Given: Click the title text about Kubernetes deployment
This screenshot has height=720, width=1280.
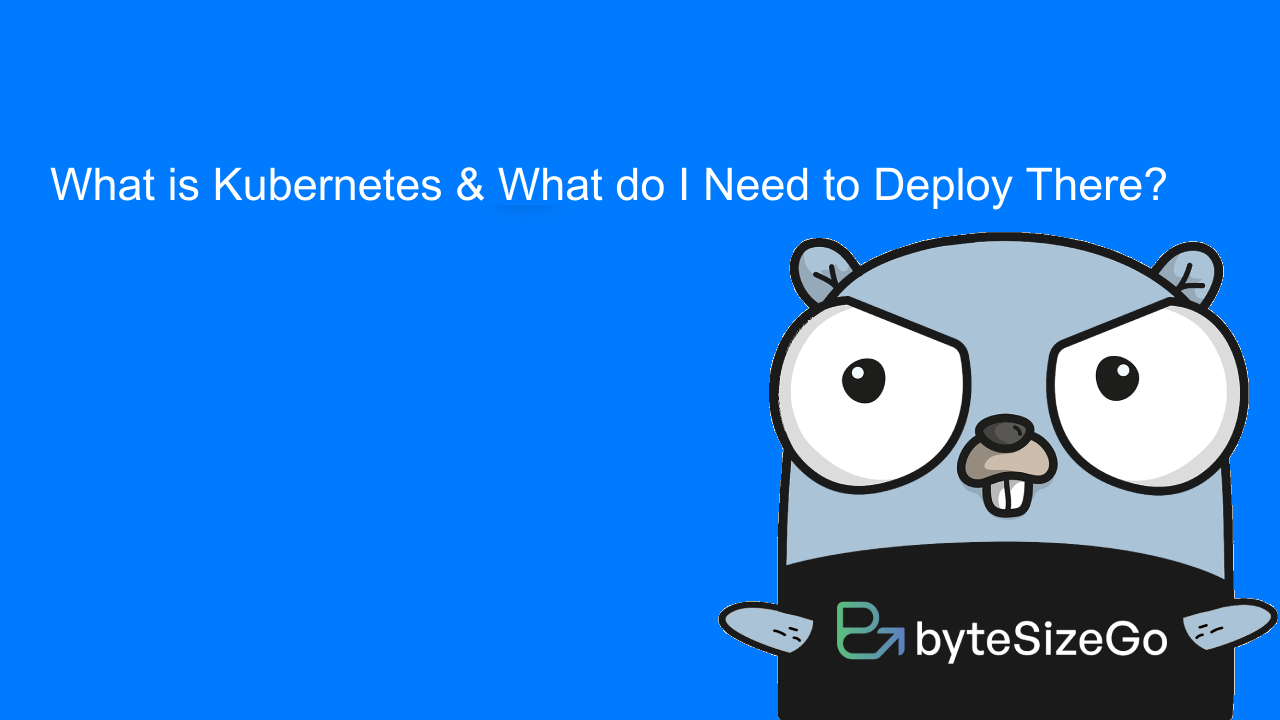Looking at the screenshot, I should pyautogui.click(x=608, y=186).
